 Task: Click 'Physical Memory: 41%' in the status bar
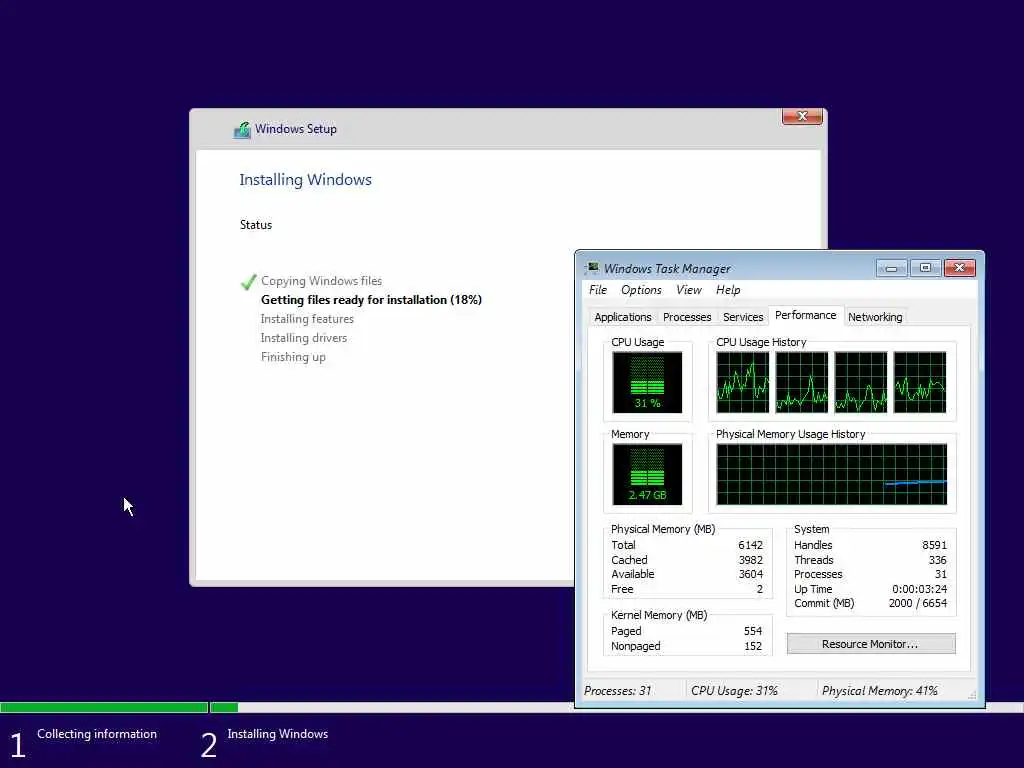880,691
